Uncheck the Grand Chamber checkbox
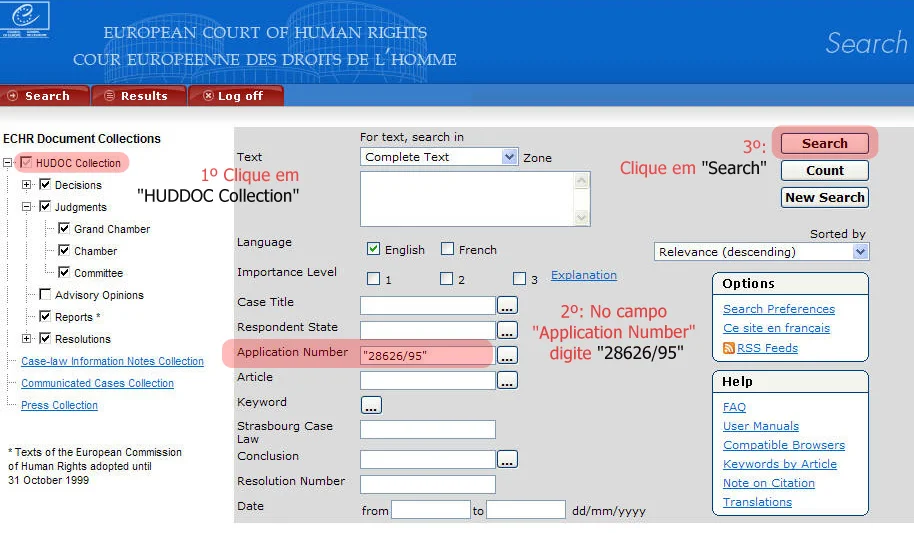 click(64, 228)
